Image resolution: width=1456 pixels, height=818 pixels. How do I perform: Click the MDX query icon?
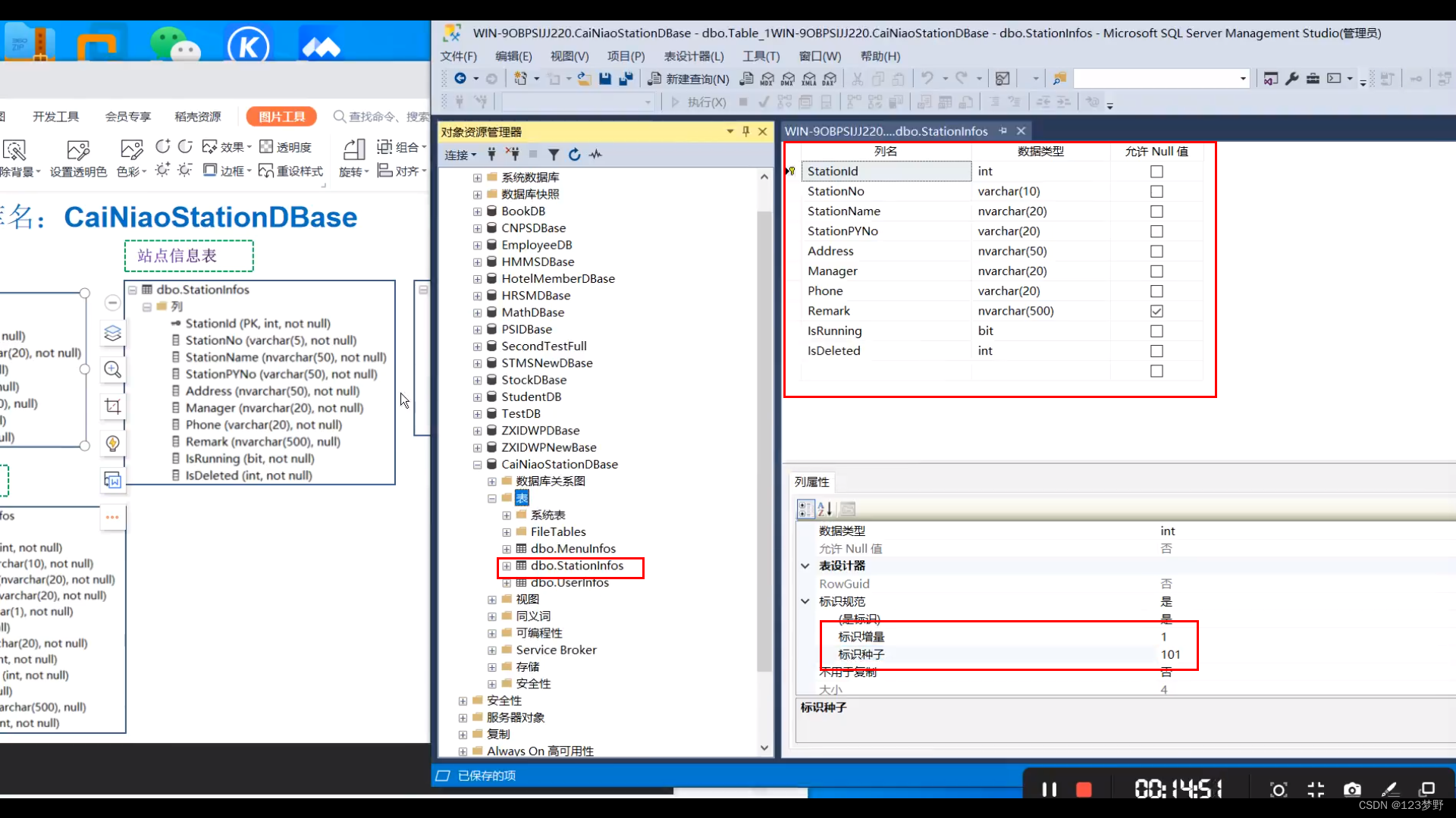(x=767, y=79)
